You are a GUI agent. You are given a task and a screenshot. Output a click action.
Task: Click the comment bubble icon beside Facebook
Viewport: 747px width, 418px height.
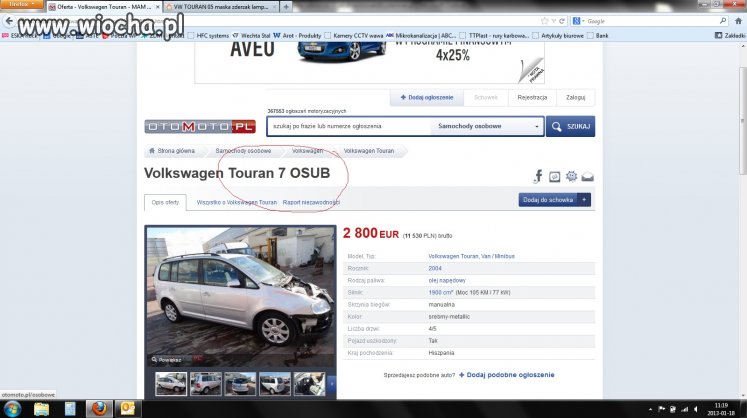pyautogui.click(x=555, y=177)
